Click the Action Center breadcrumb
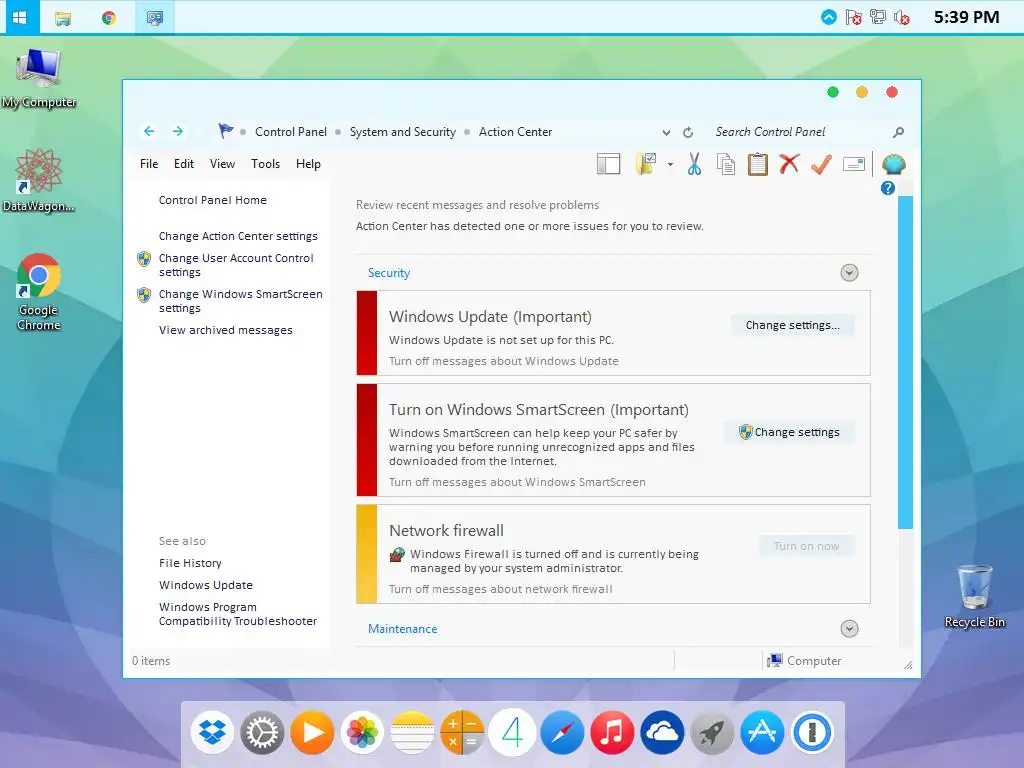The image size is (1024, 768). click(515, 132)
